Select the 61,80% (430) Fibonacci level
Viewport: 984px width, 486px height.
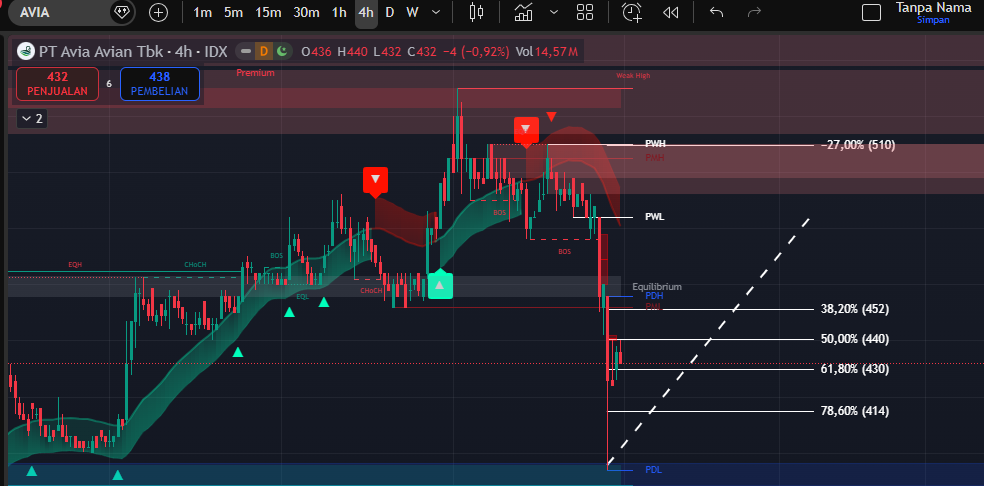click(x=855, y=369)
